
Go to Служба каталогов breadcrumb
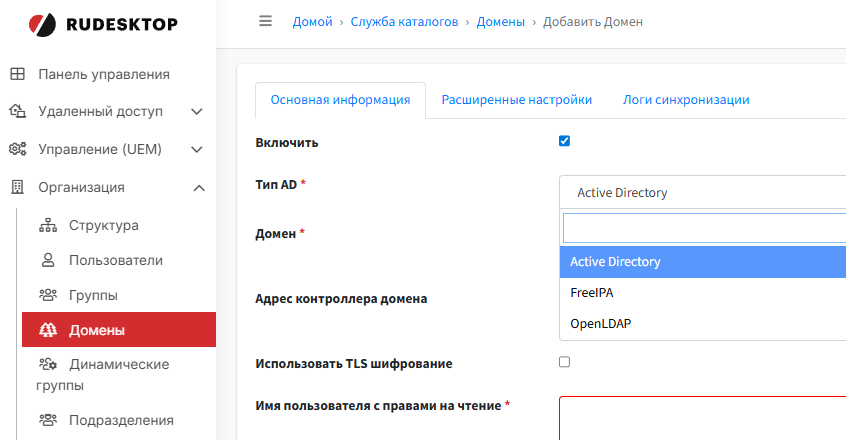click(404, 22)
